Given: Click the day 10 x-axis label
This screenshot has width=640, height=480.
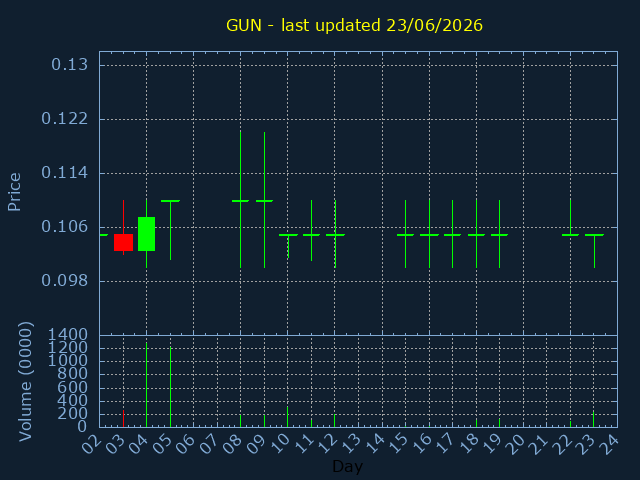Looking at the screenshot, I should 280,444.
